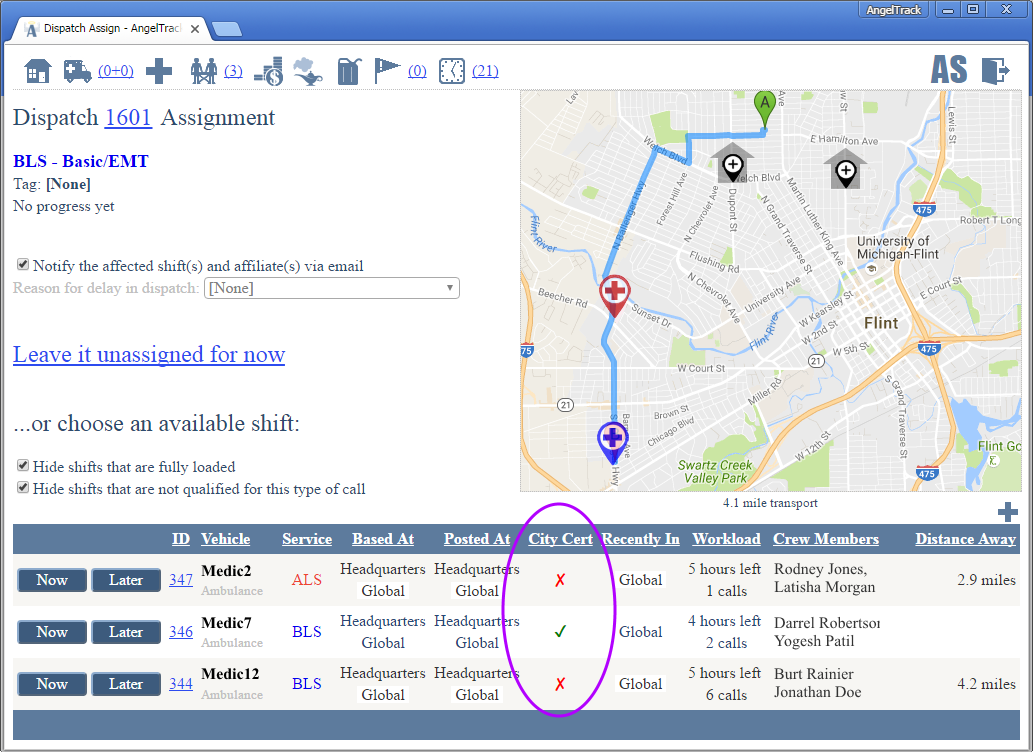Image resolution: width=1033 pixels, height=752 pixels.
Task: Expand the Reason for delay dropdown
Action: click(331, 288)
